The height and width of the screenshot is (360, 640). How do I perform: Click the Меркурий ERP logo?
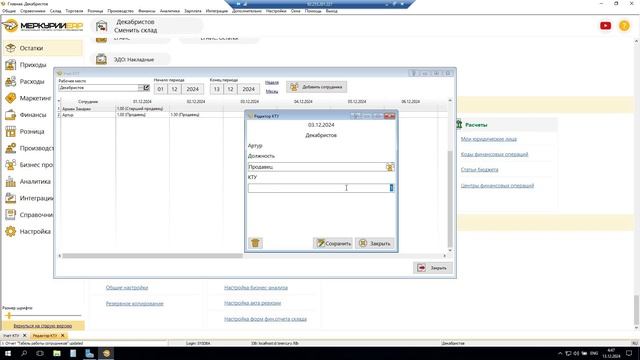pyautogui.click(x=42, y=26)
